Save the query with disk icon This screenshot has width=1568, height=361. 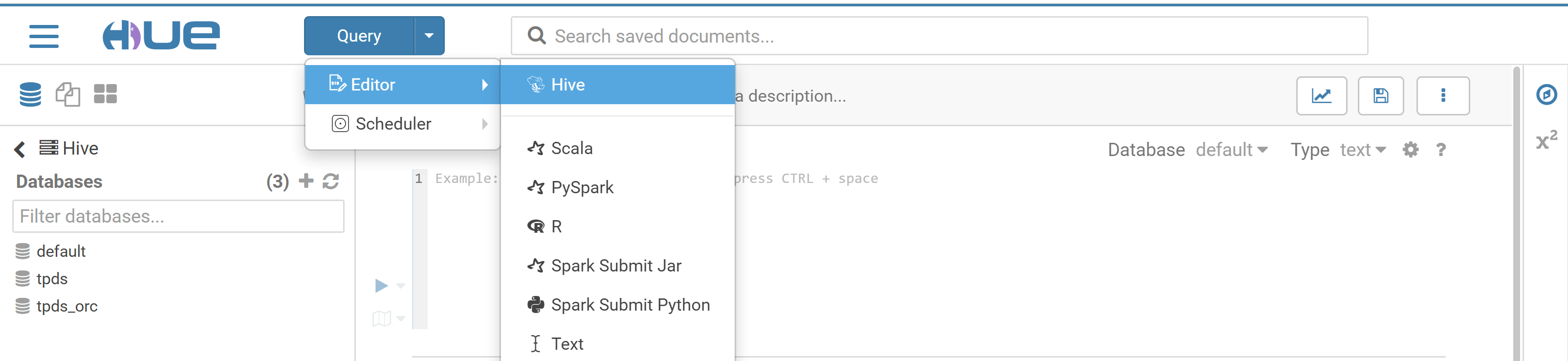coord(1380,95)
